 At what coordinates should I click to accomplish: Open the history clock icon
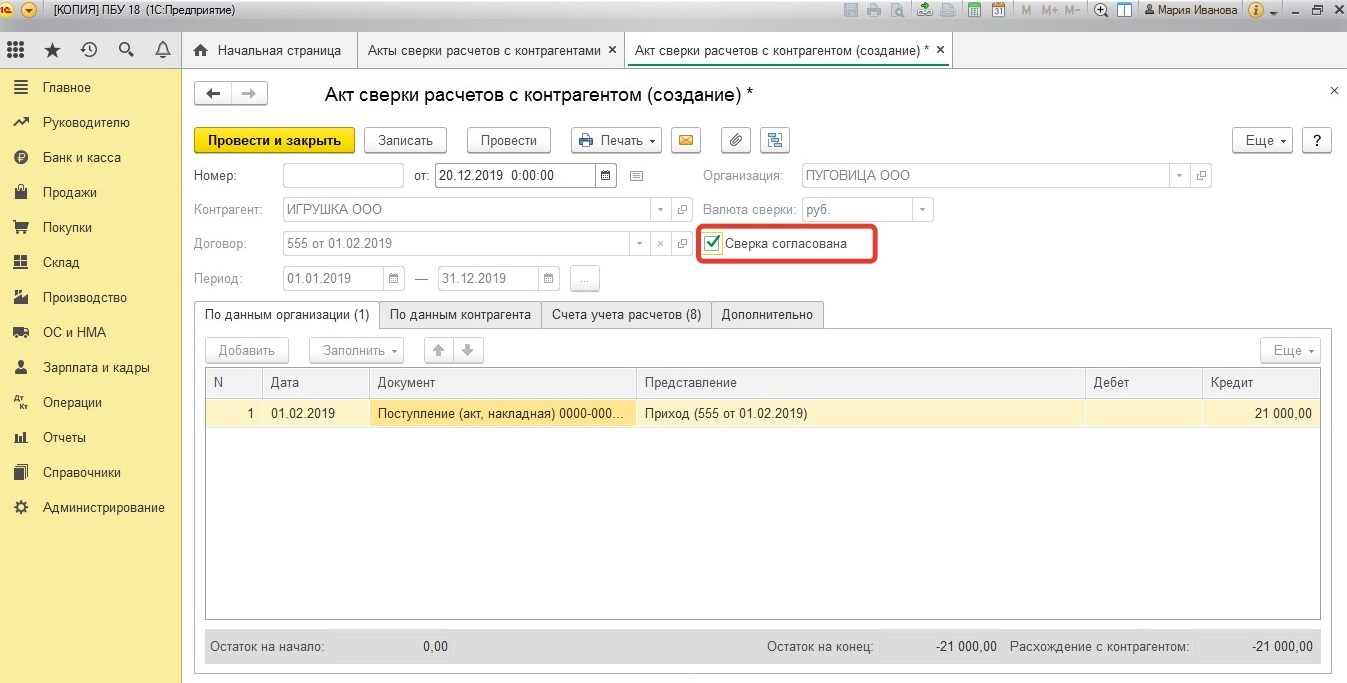[89, 50]
